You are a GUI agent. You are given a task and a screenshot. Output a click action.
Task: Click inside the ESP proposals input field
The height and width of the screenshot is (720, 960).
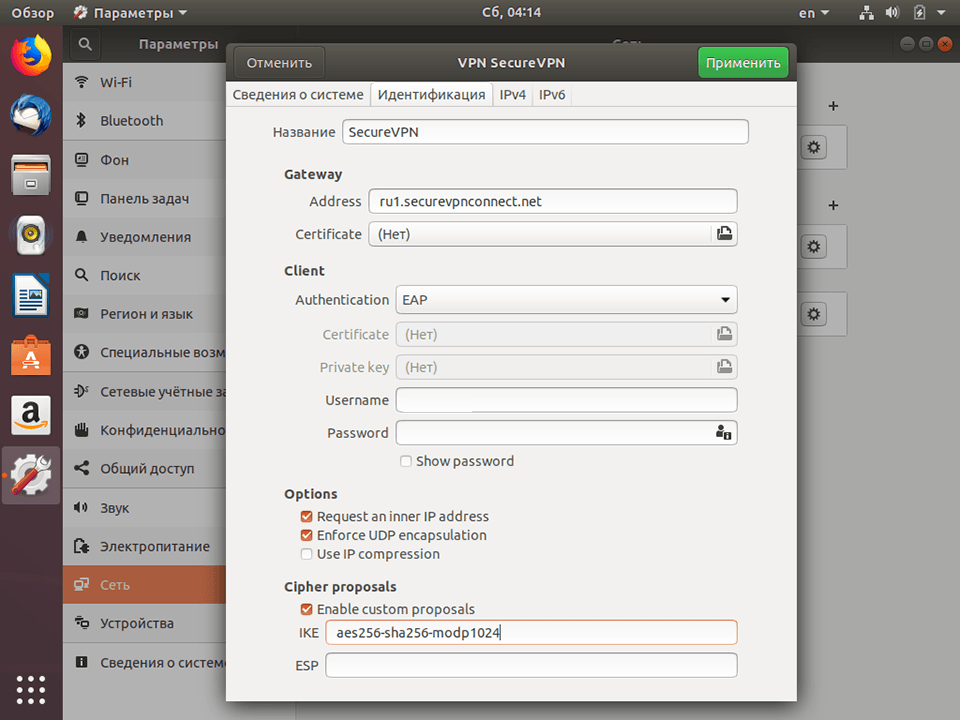coord(530,664)
